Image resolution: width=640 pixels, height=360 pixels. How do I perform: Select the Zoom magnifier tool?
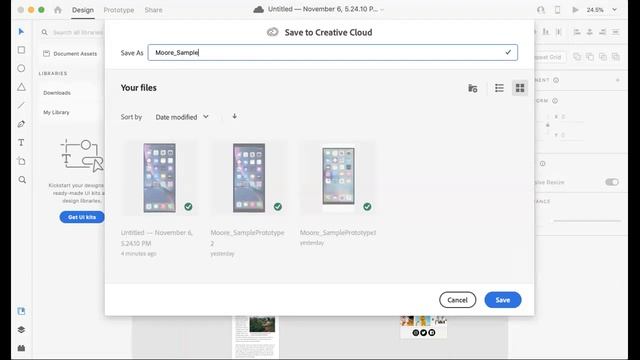tap(22, 180)
